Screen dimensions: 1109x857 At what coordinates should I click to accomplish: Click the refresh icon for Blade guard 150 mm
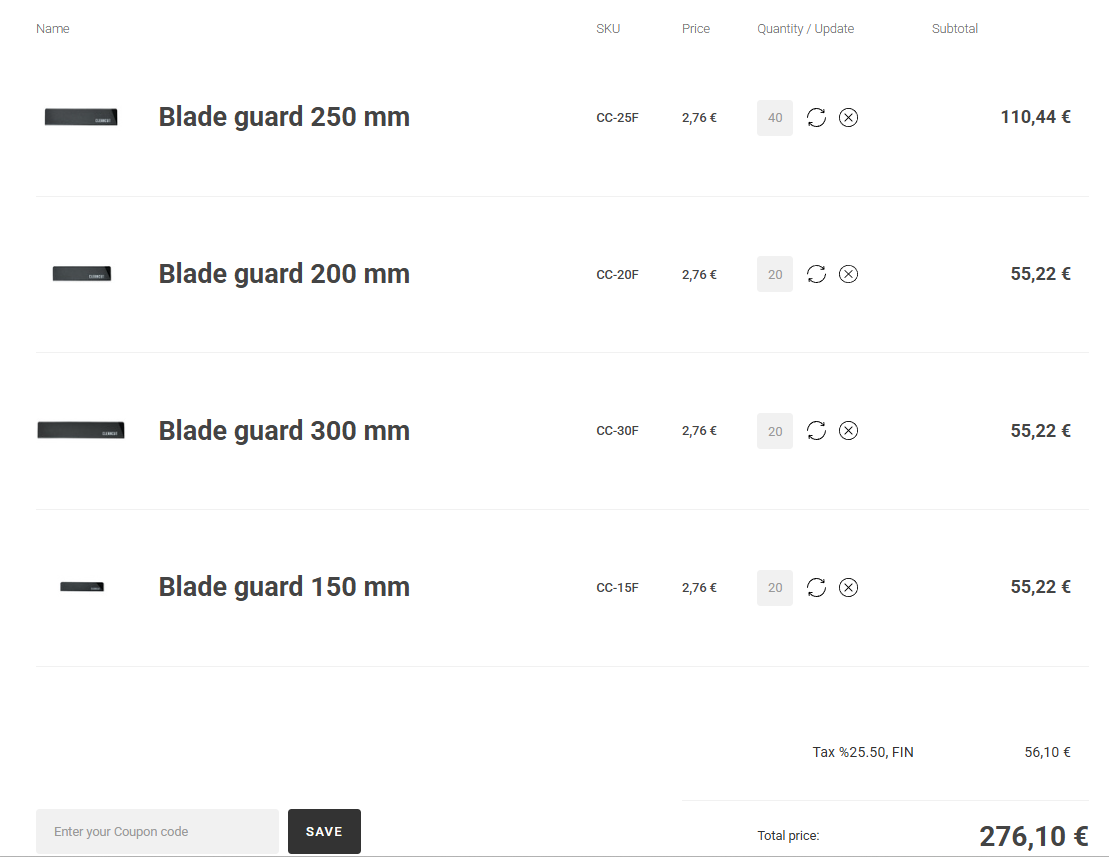point(816,587)
